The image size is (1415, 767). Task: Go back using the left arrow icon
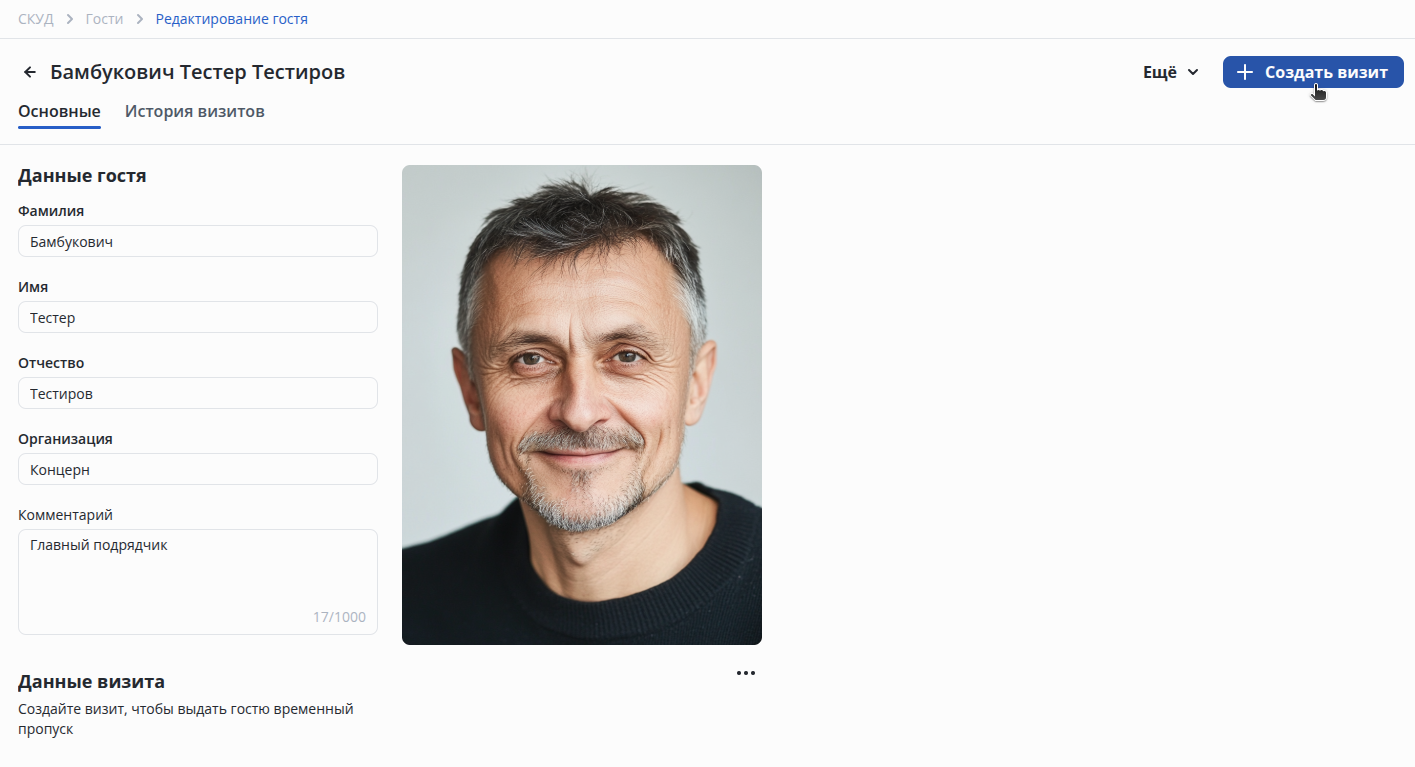tap(30, 72)
